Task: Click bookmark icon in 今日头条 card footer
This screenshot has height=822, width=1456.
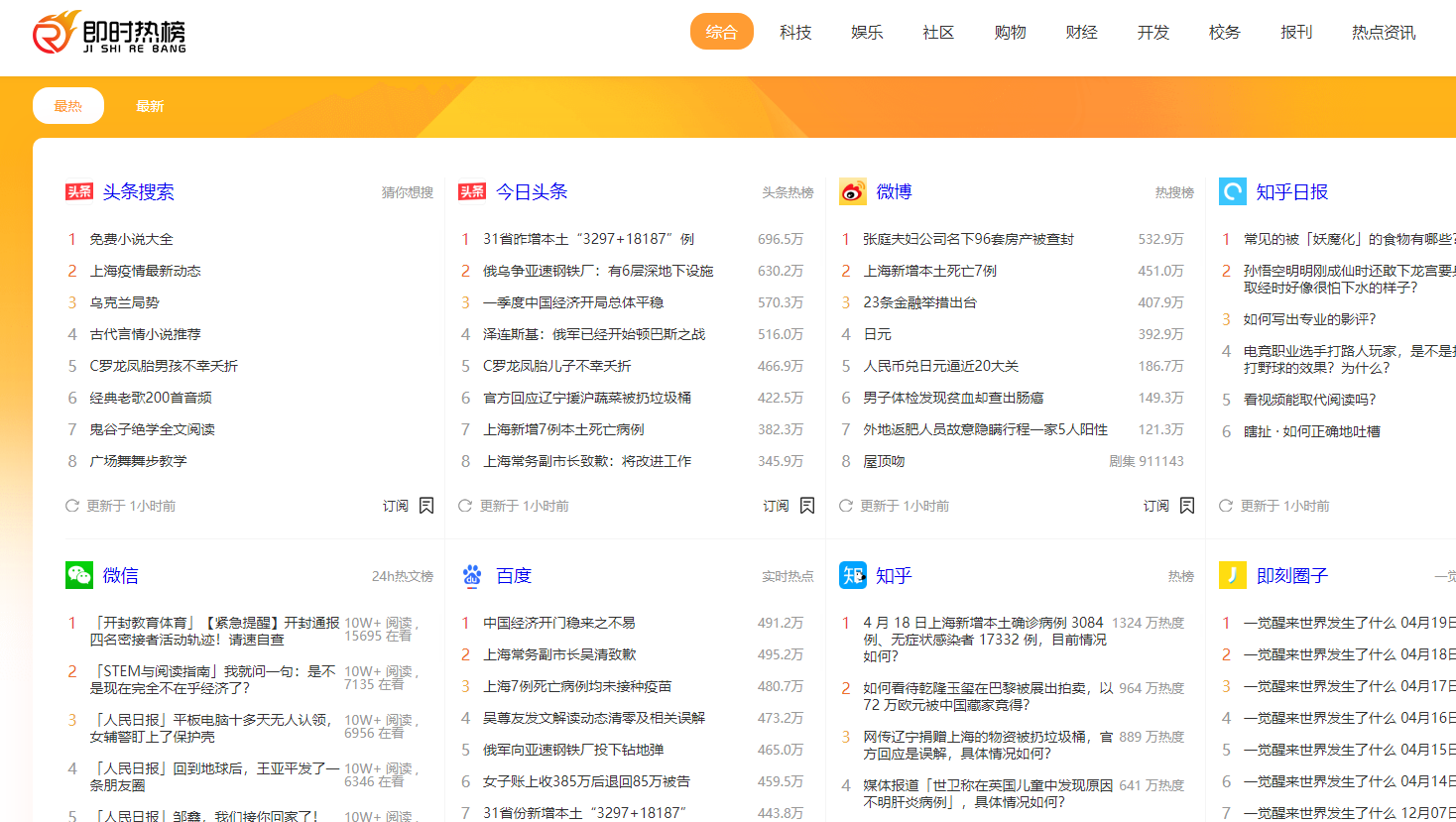Action: pyautogui.click(x=807, y=506)
